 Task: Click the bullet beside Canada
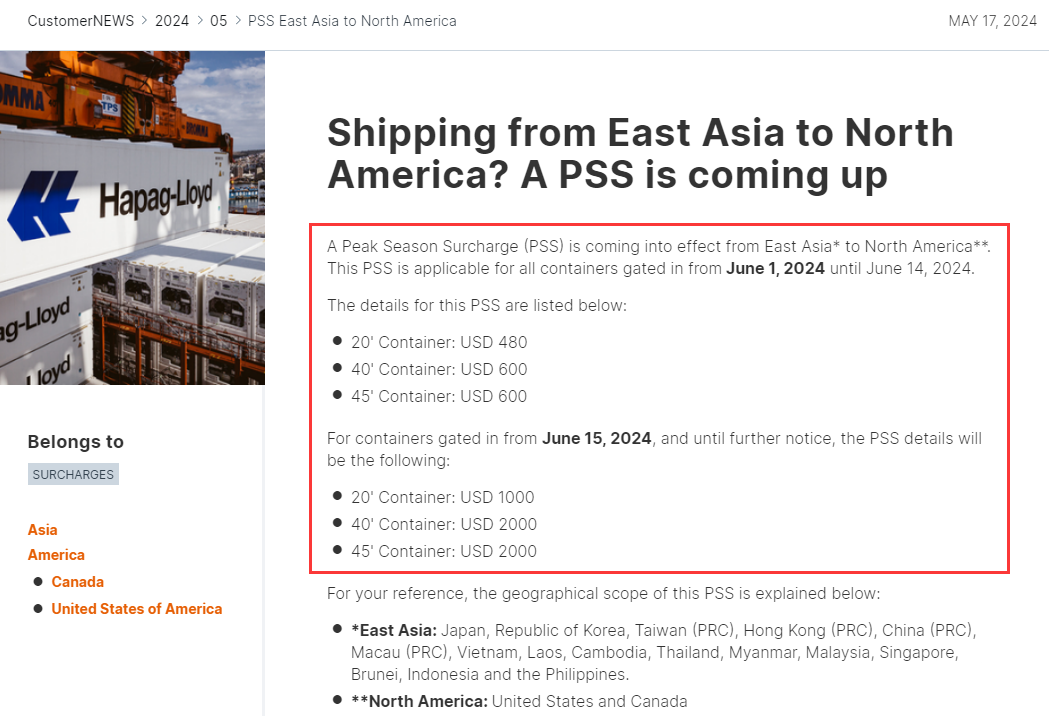38,581
